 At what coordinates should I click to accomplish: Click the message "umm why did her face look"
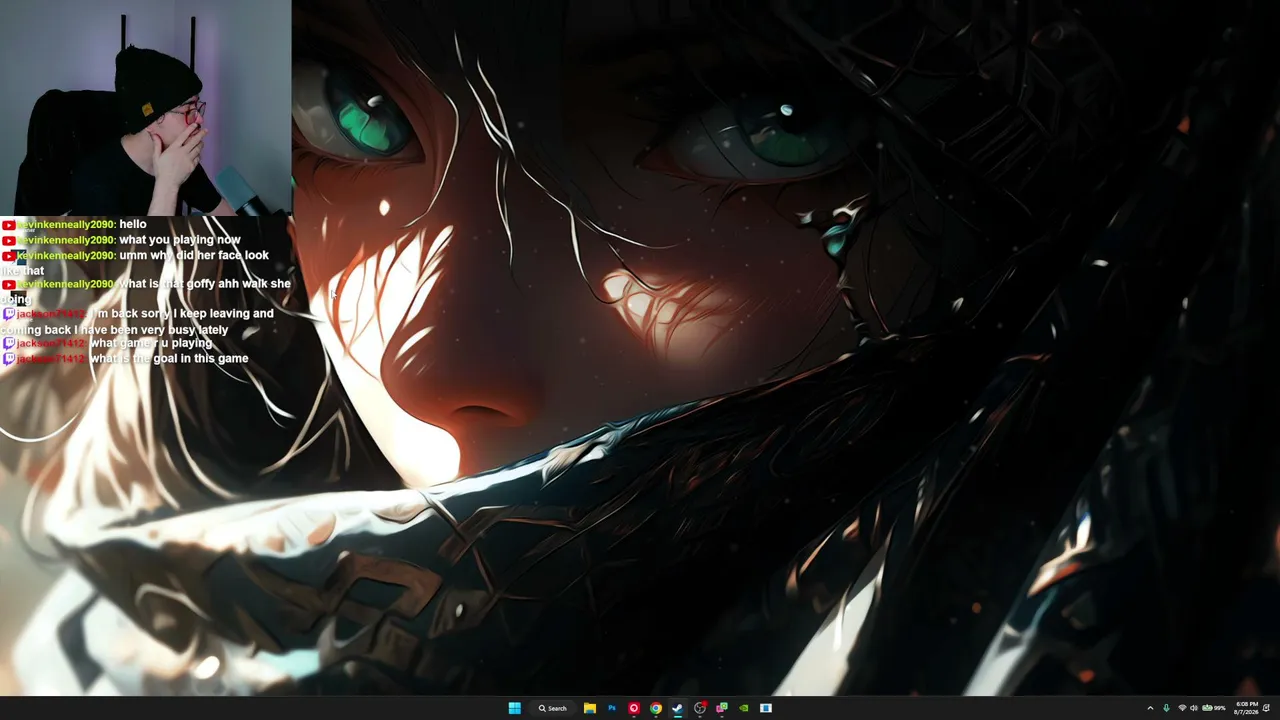(x=194, y=255)
